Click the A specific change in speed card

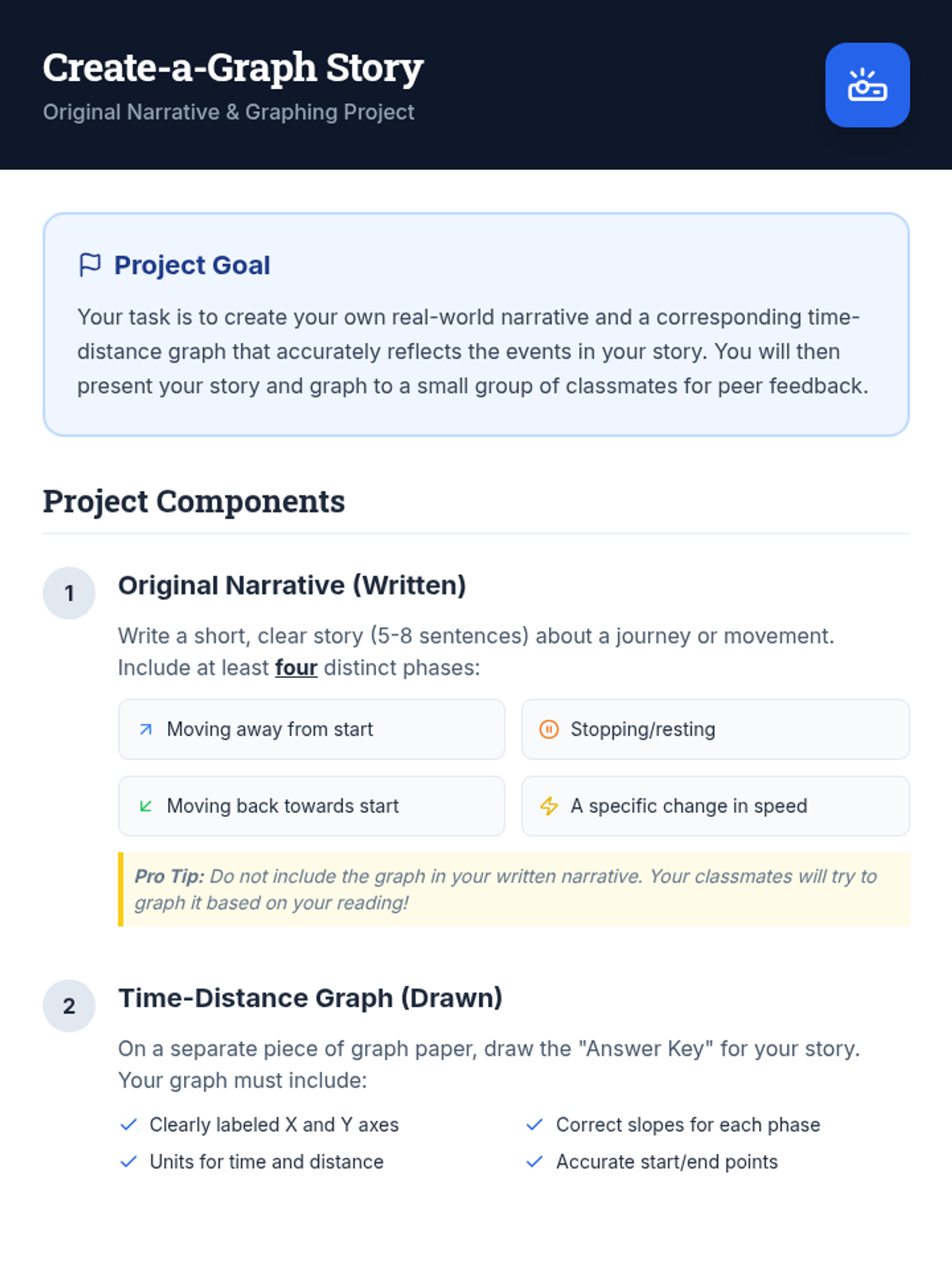715,806
